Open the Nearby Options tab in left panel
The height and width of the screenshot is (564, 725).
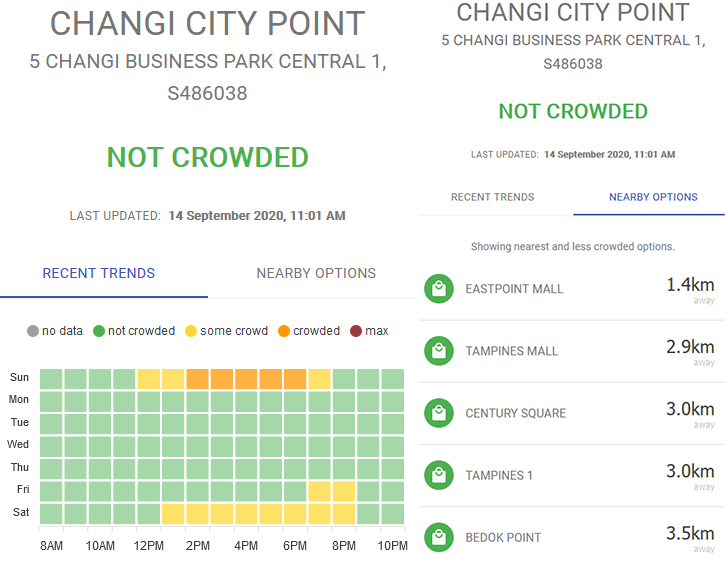click(x=316, y=273)
